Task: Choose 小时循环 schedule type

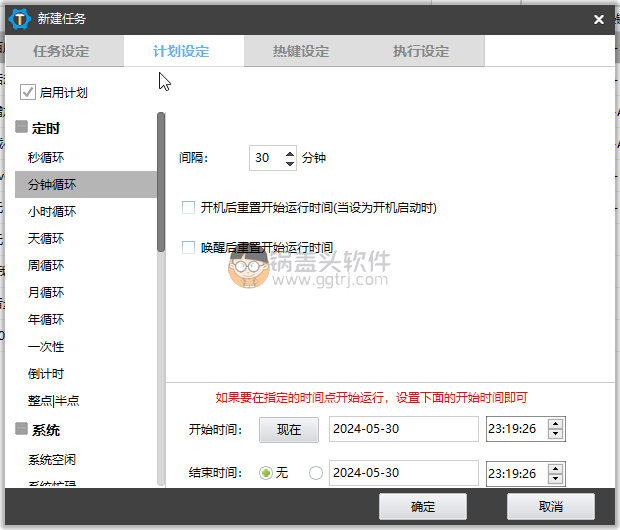Action: click(x=86, y=211)
